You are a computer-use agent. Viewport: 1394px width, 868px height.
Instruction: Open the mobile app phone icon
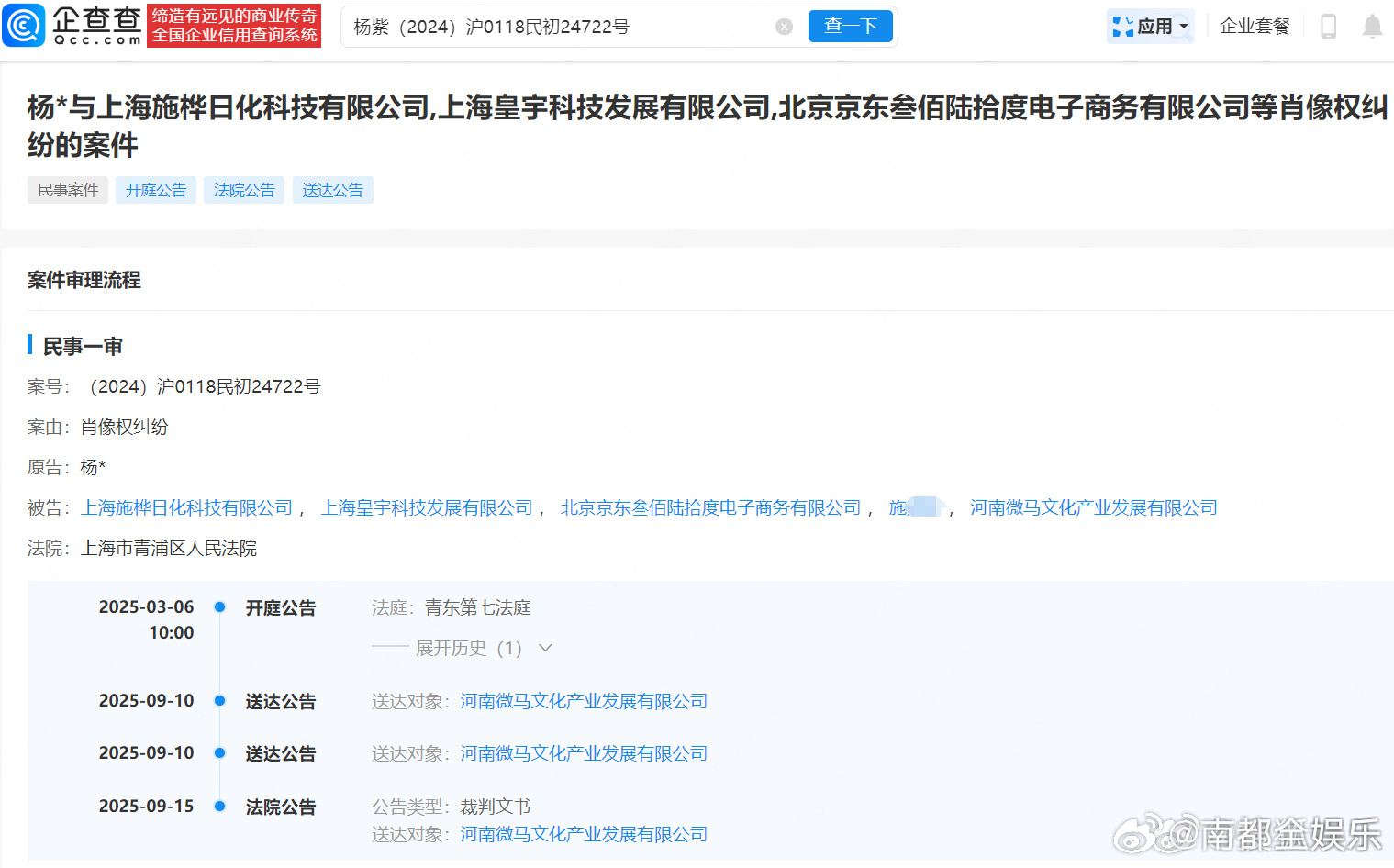tap(1328, 27)
